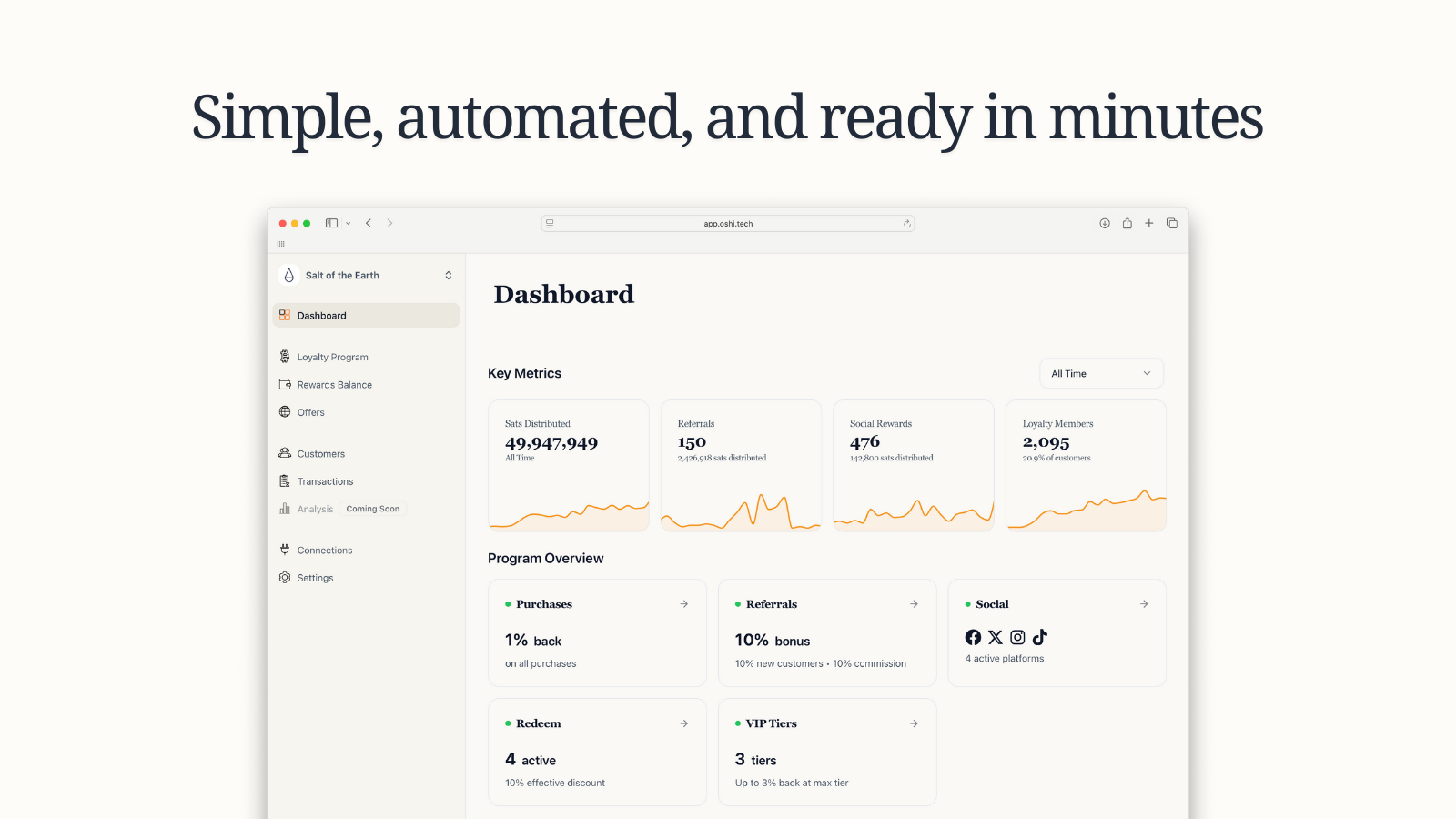Click the Instagram icon under Social
Image resolution: width=1456 pixels, height=819 pixels.
[1017, 637]
